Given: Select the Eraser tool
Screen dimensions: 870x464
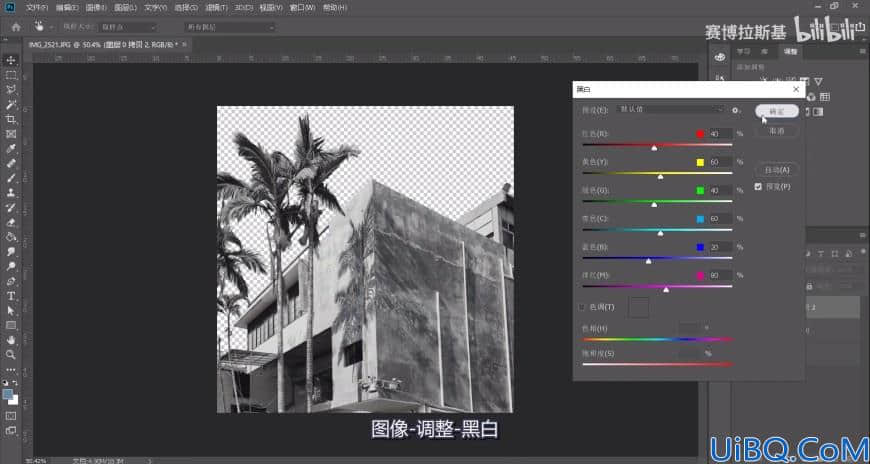Looking at the screenshot, I should pos(11,222).
